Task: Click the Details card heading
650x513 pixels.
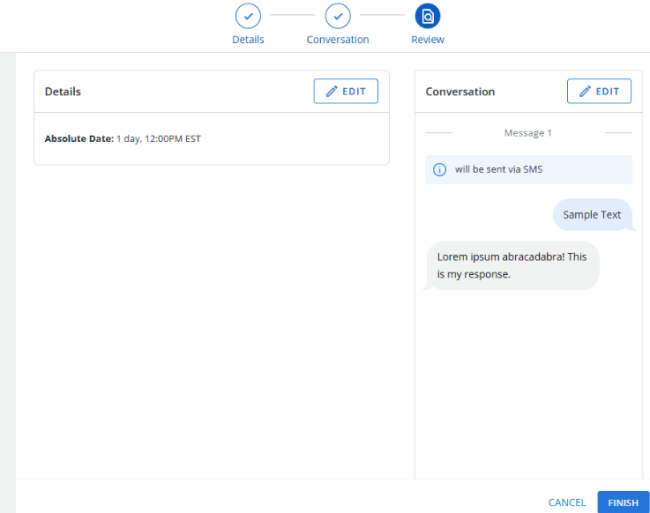Action: pyautogui.click(x=63, y=92)
